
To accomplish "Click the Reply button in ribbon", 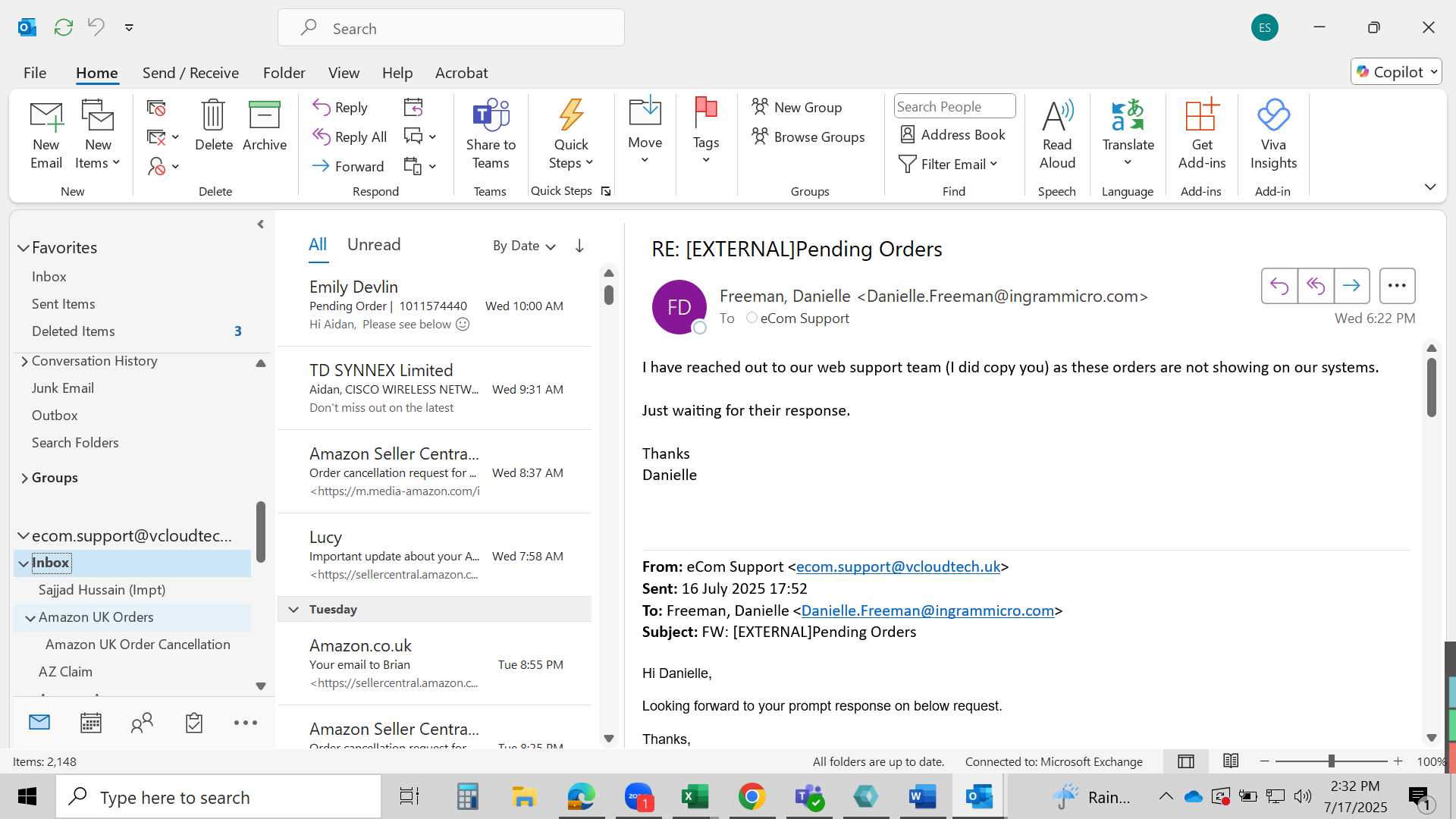I will point(340,108).
